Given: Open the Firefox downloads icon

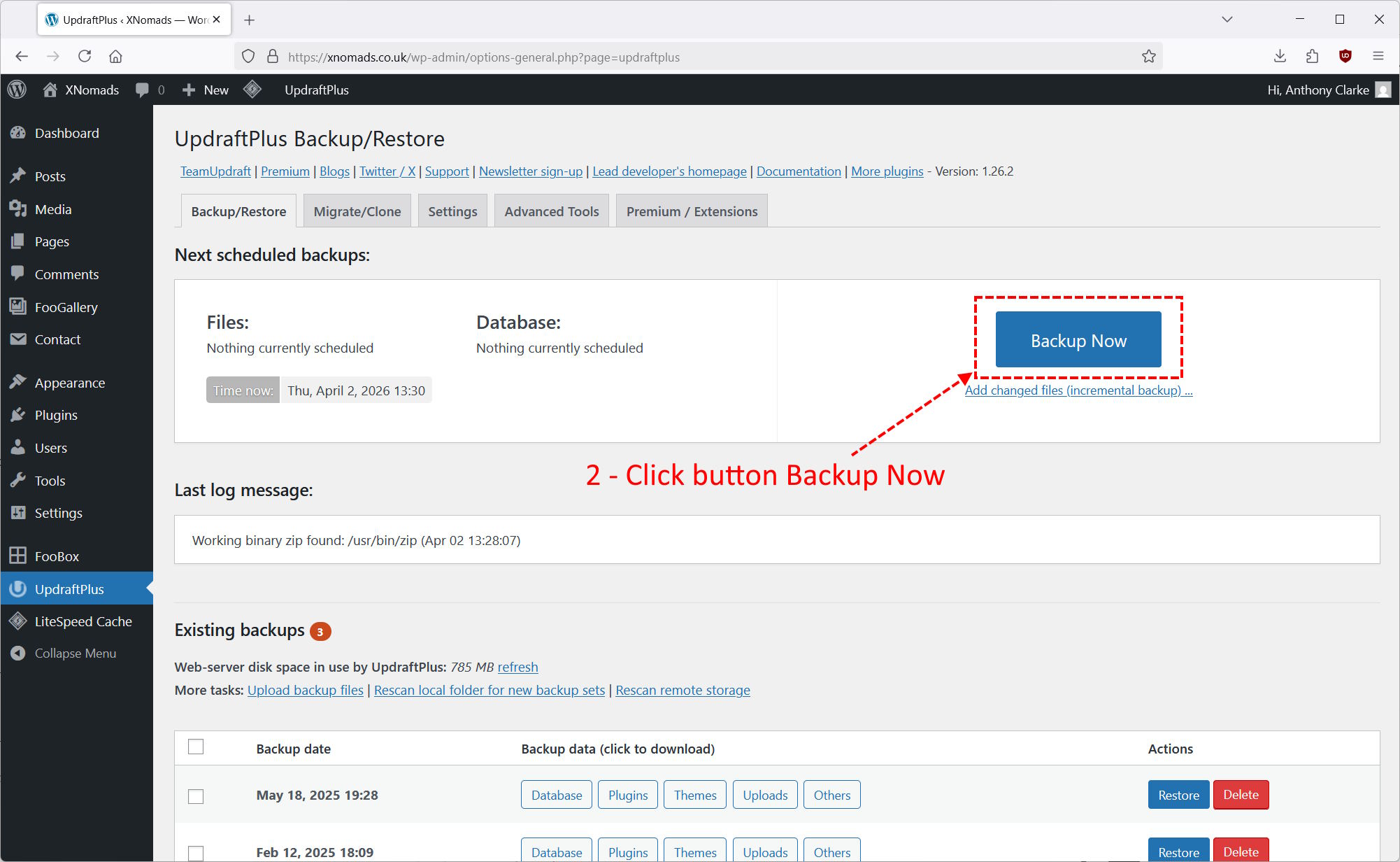Looking at the screenshot, I should point(1280,57).
